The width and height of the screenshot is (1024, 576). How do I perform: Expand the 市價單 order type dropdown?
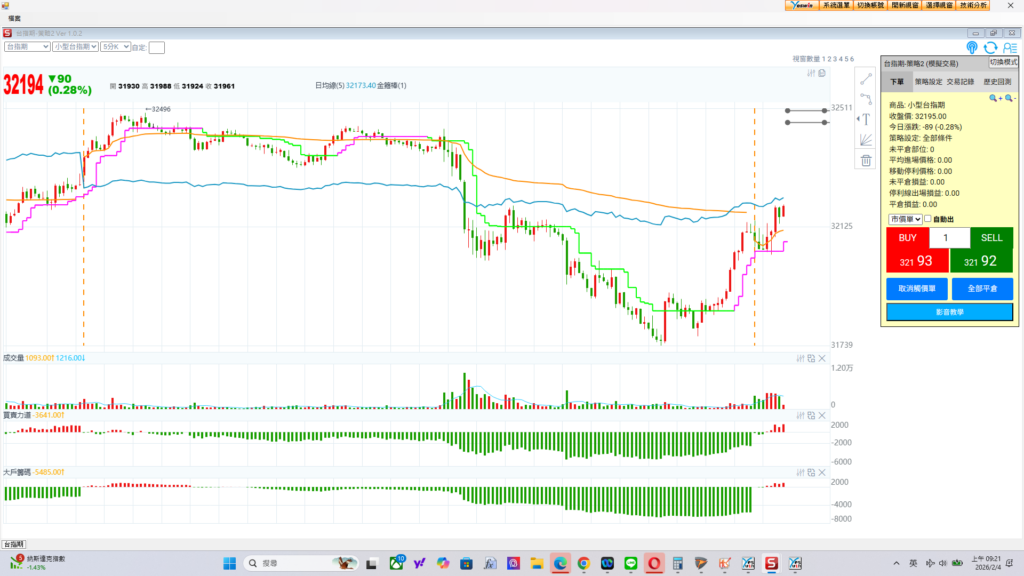(x=903, y=218)
